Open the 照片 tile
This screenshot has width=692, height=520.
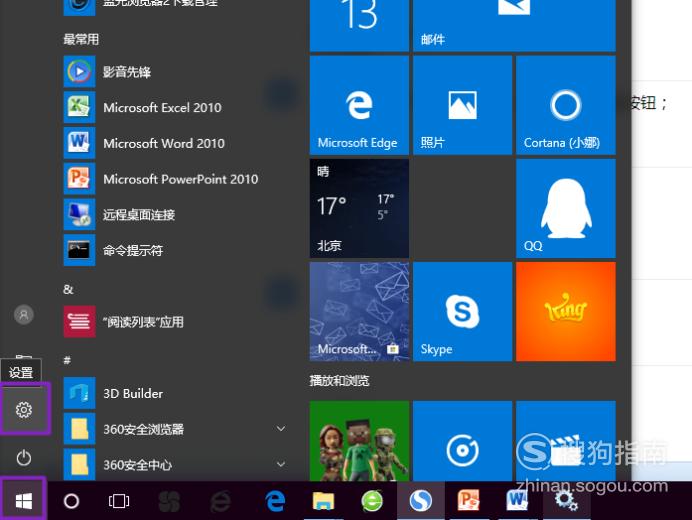tap(463, 105)
